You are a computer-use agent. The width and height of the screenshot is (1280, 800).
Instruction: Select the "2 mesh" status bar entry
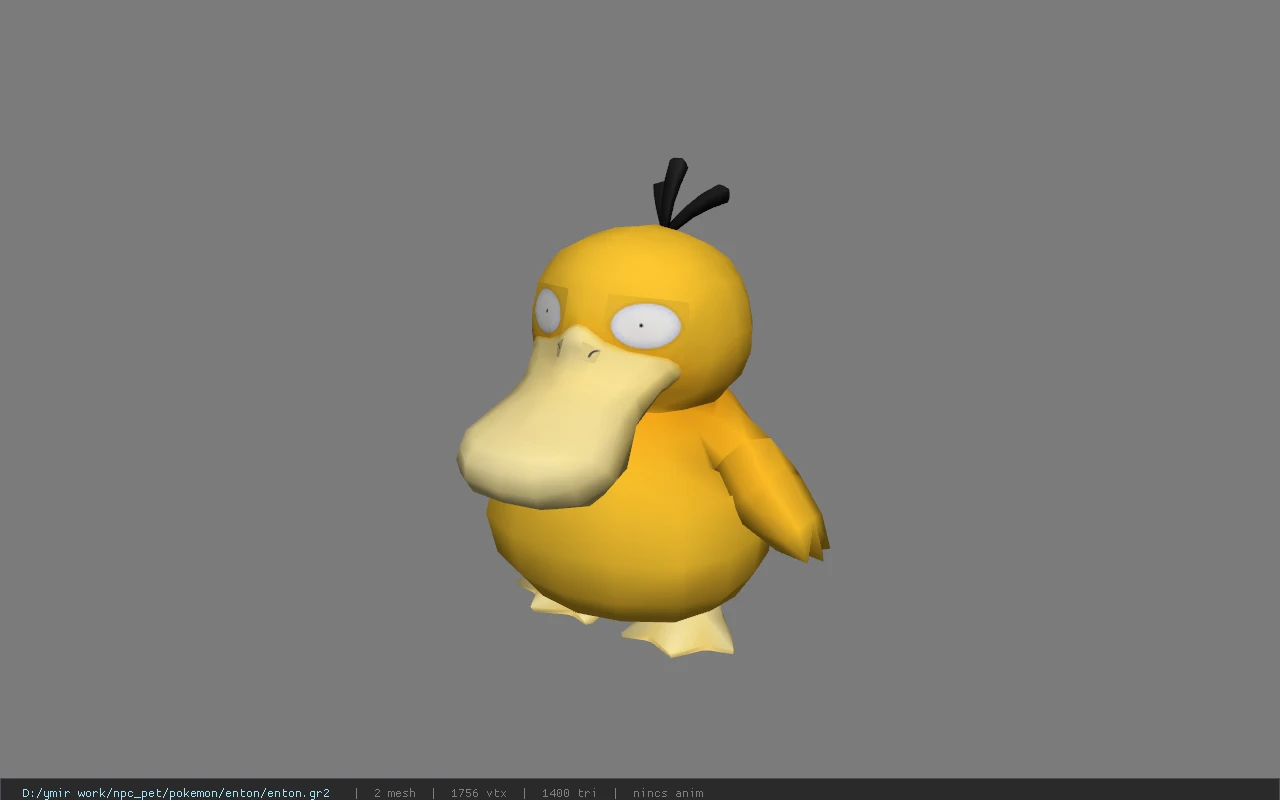pyautogui.click(x=395, y=793)
